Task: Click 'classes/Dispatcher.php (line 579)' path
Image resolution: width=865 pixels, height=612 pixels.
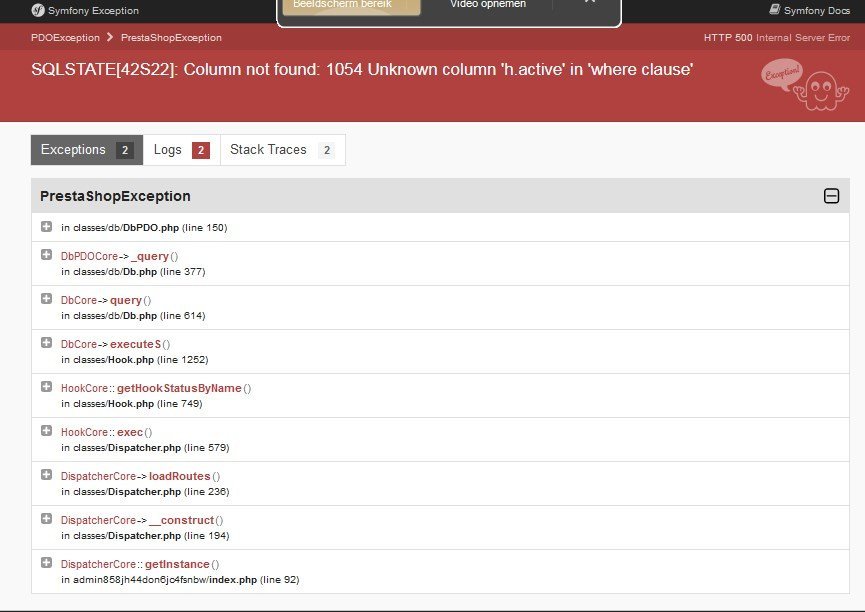Action: (151, 448)
